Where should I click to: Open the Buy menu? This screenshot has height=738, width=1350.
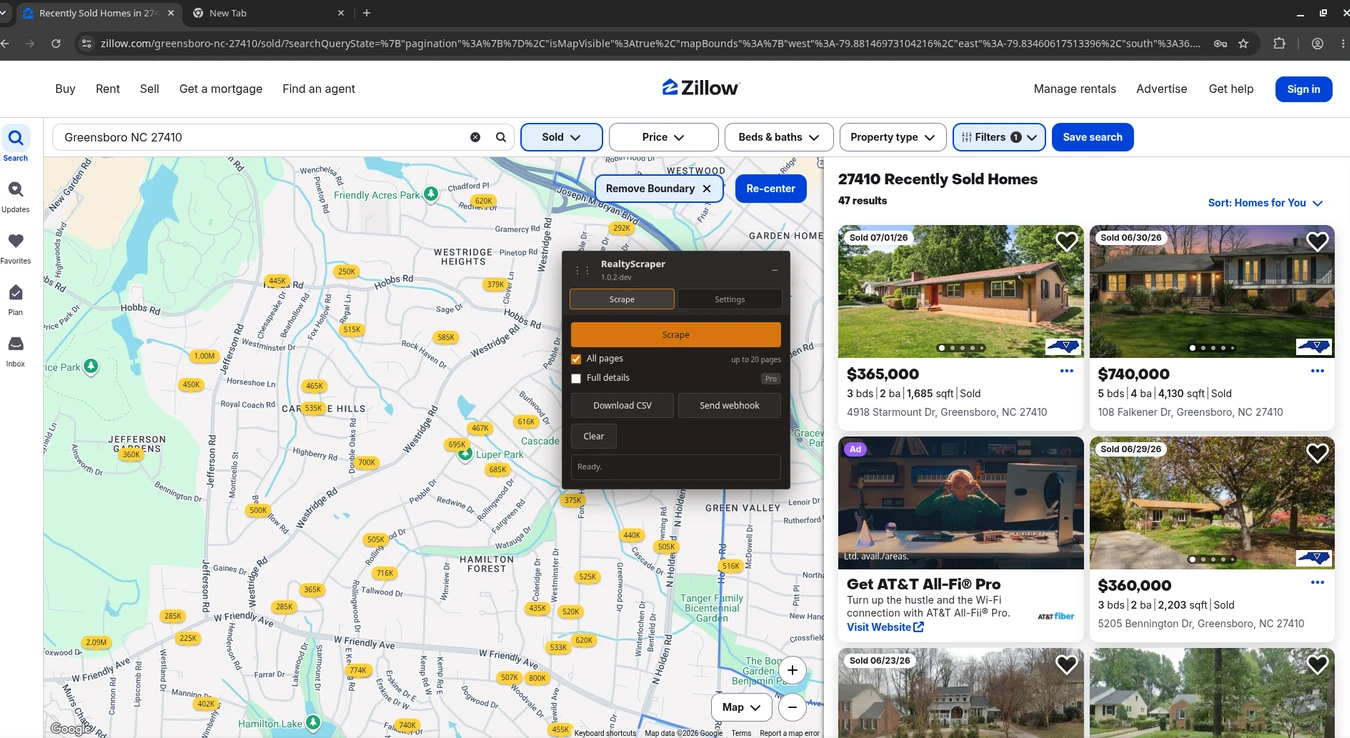point(65,89)
